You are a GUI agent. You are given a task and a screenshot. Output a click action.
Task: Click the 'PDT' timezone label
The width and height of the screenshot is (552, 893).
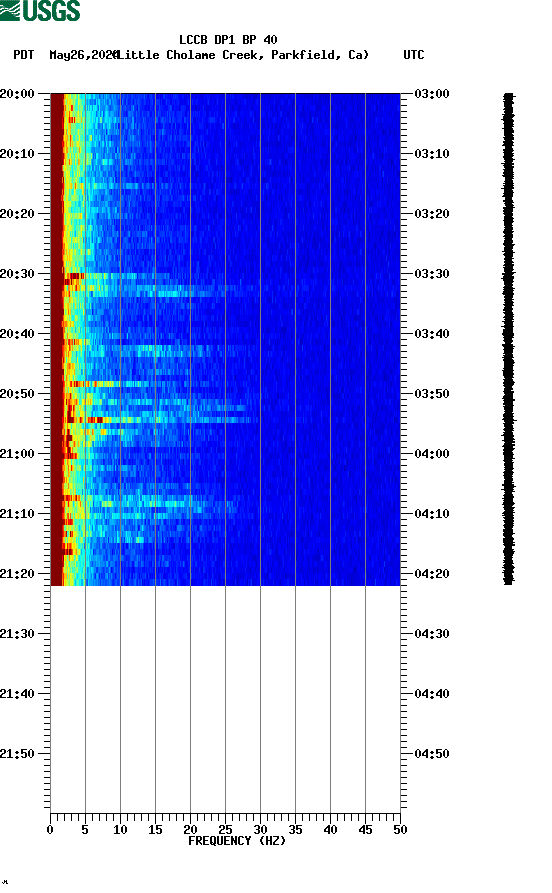(x=24, y=55)
